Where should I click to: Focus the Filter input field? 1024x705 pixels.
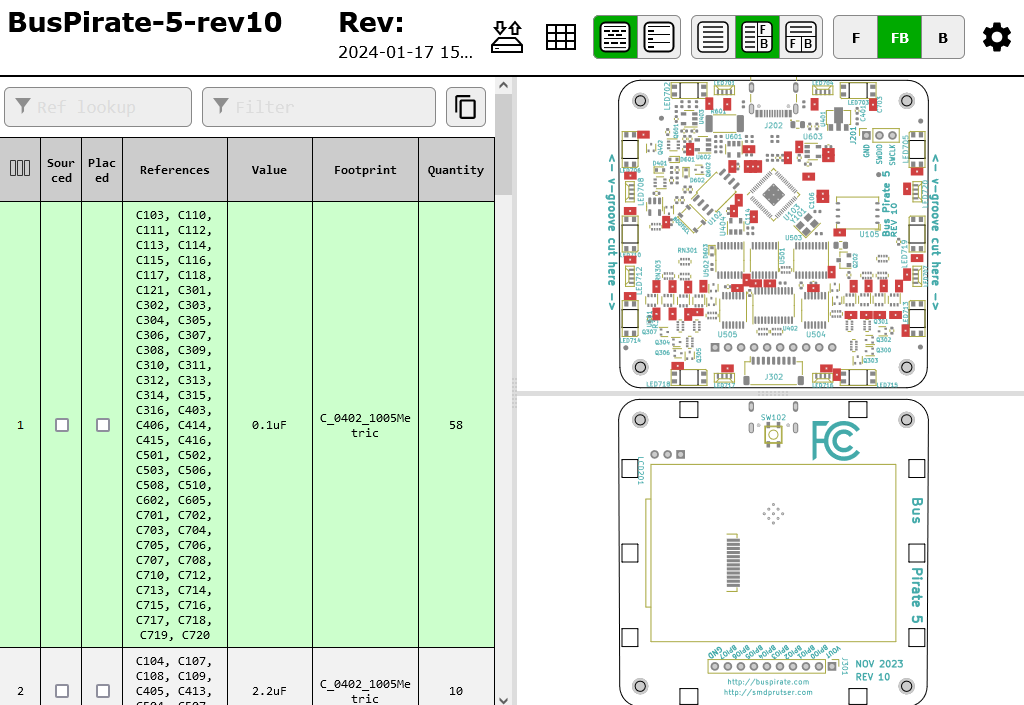319,107
